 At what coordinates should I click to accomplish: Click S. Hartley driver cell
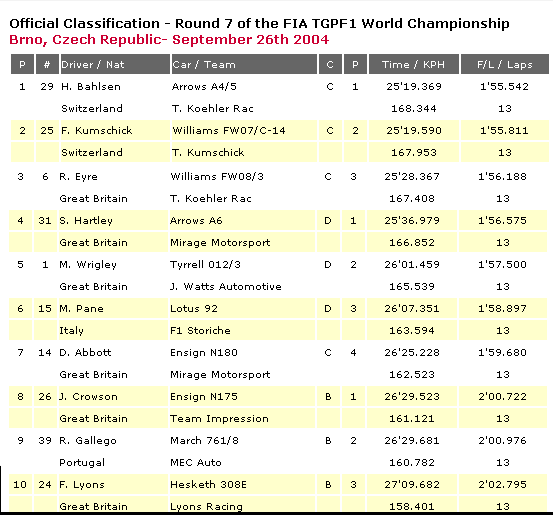pos(113,220)
